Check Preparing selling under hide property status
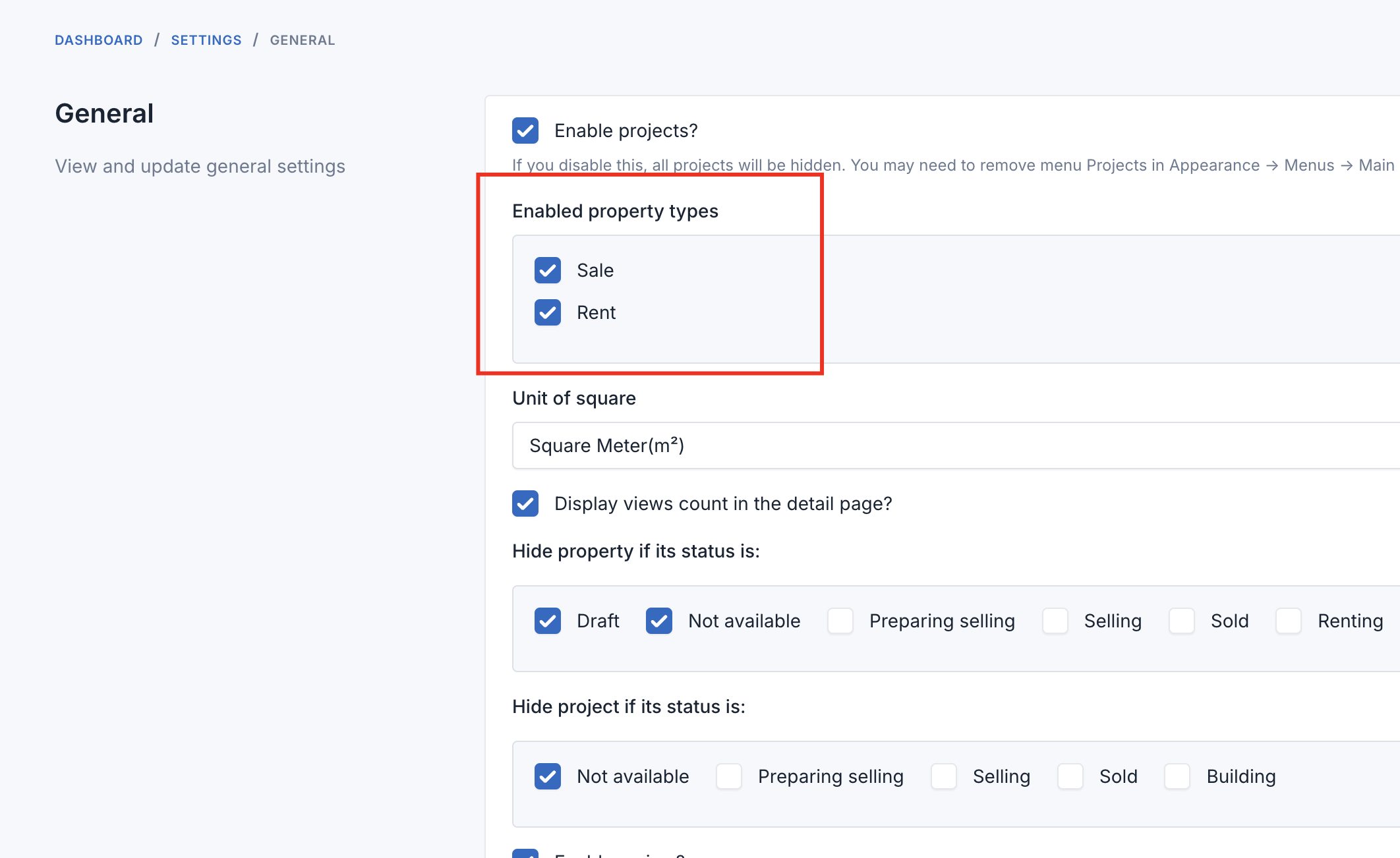Screen dimensions: 1400x858 click(x=840, y=621)
